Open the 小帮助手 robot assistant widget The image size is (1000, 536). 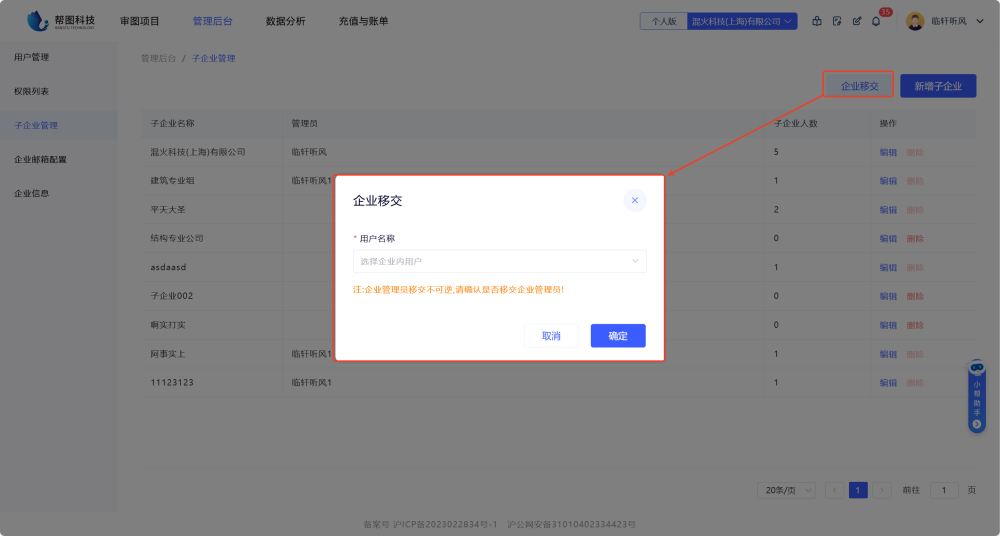(x=977, y=396)
